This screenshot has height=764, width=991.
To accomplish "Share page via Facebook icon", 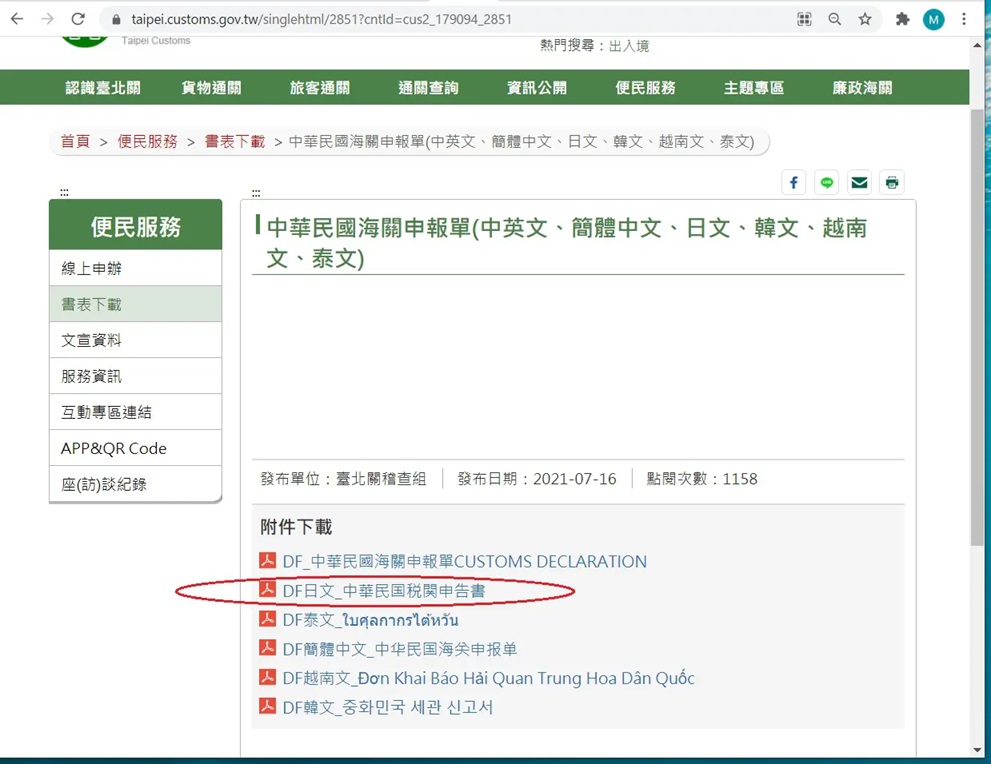I will pyautogui.click(x=793, y=182).
